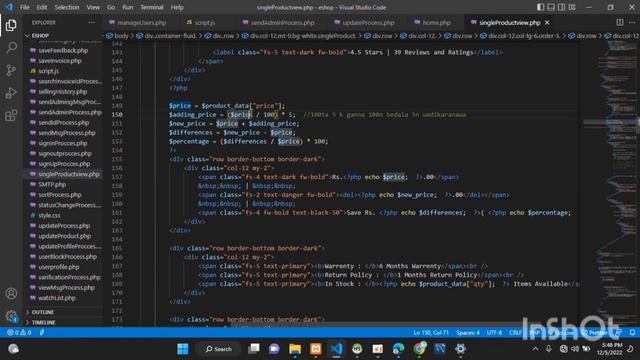The width and height of the screenshot is (640, 360).
Task: Open Explorer Views and More Actions ellipsis
Action: pos(92,22)
